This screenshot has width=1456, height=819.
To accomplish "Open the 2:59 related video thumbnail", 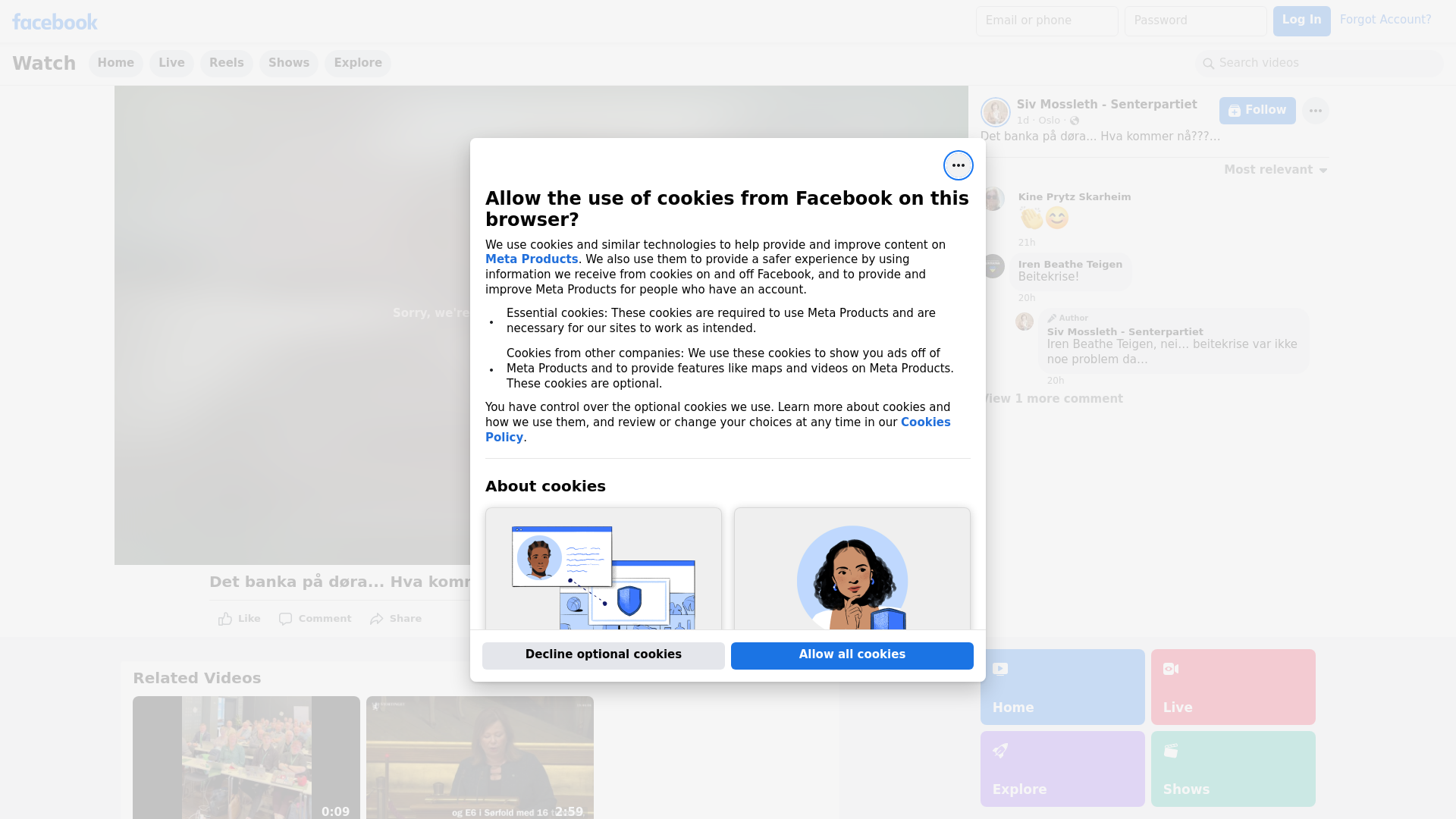I will click(x=479, y=757).
